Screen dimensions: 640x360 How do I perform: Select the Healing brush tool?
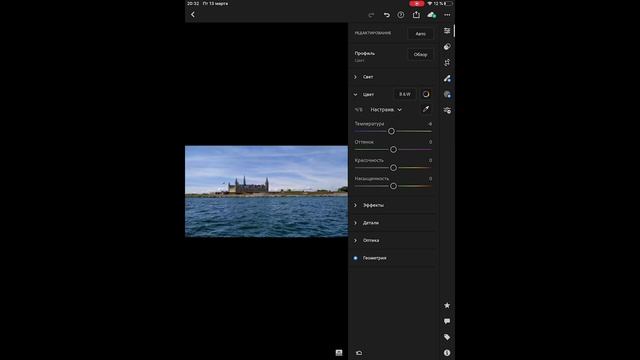click(447, 78)
